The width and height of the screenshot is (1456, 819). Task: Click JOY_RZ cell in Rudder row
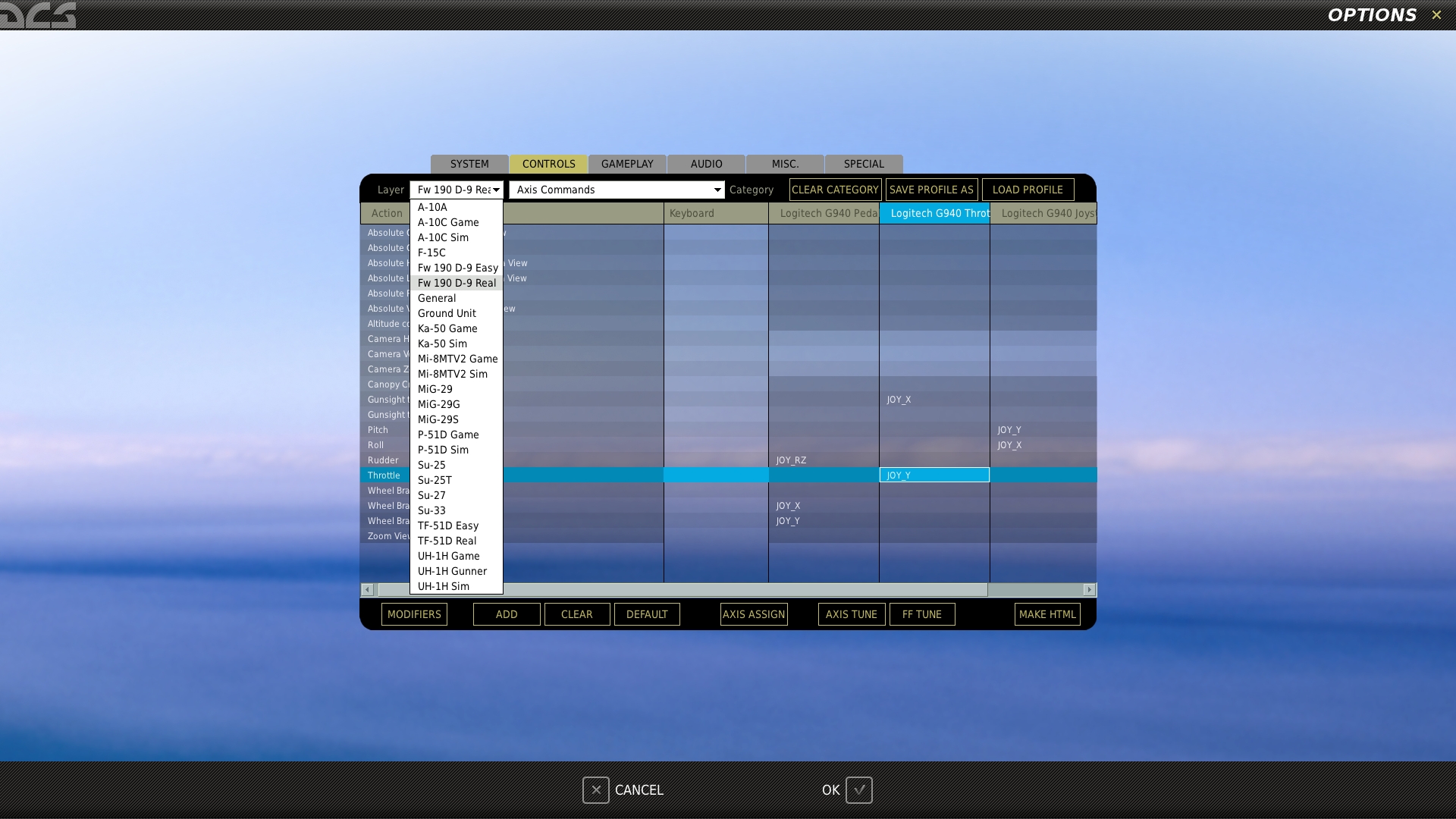pos(824,460)
